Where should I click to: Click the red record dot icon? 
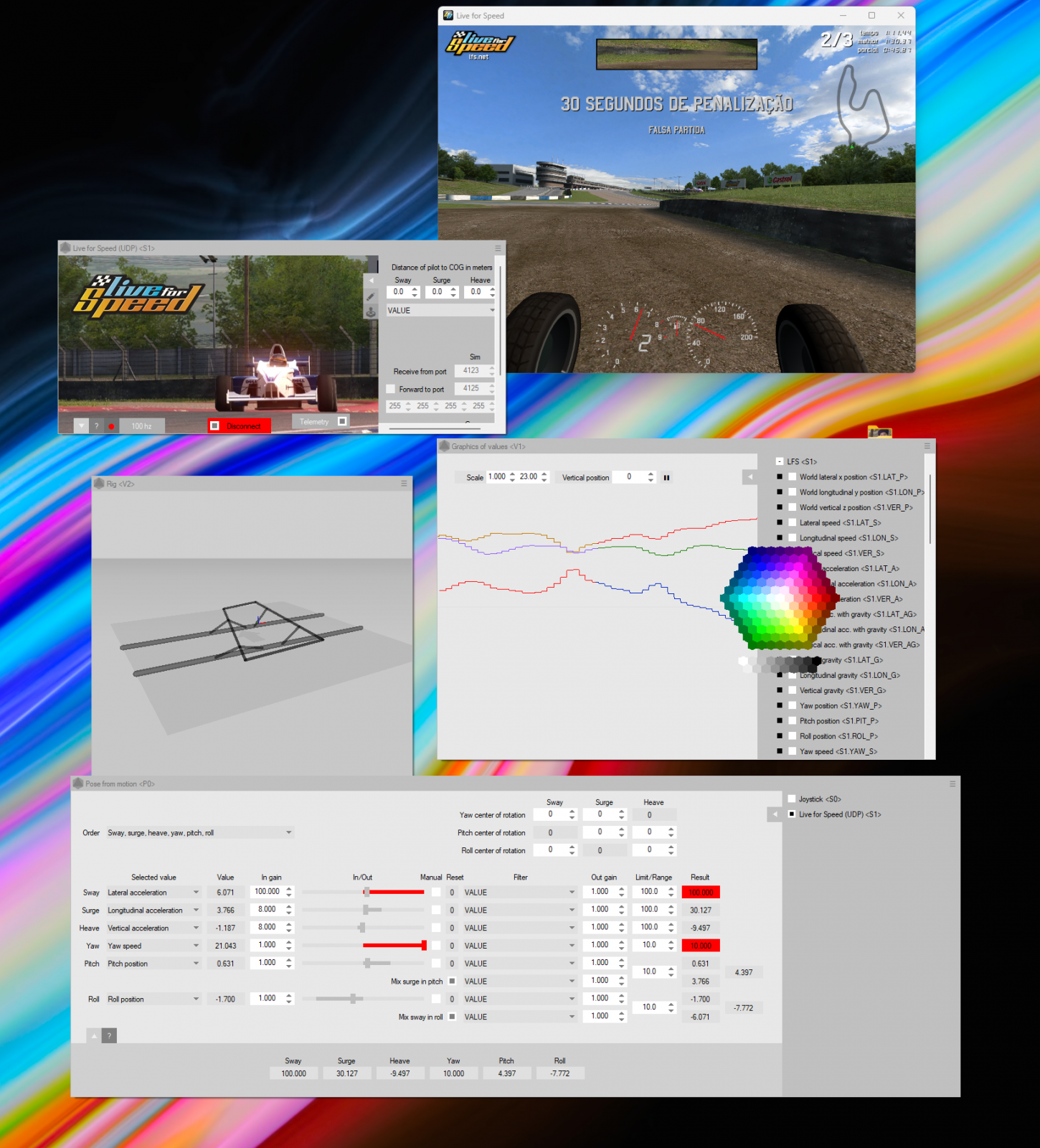click(x=111, y=426)
